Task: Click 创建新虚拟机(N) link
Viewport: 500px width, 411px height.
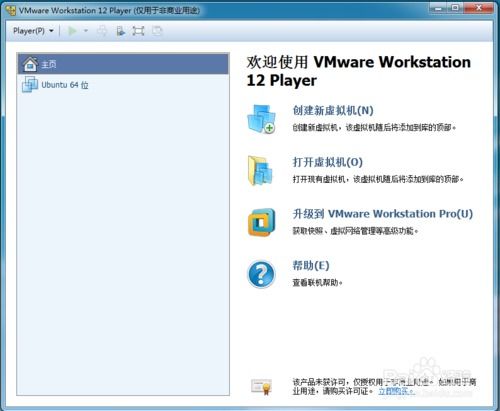Action: click(x=333, y=110)
